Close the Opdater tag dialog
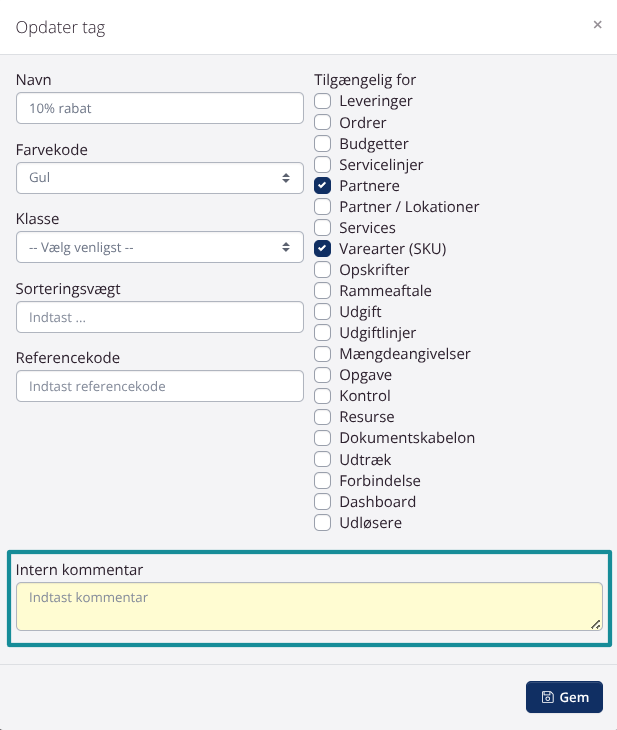 597,25
